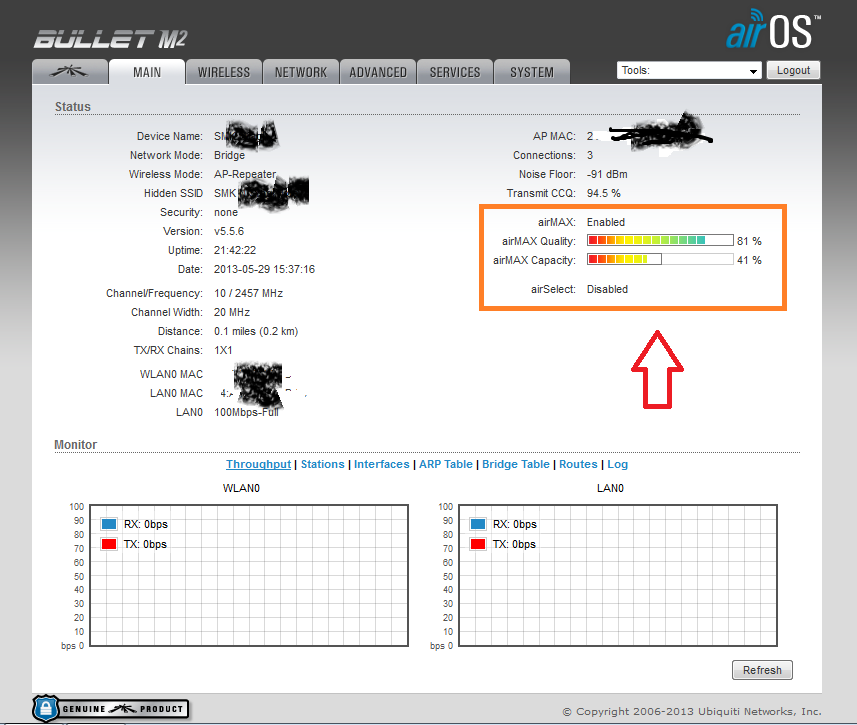Open the Bridge Table link
857x725 pixels.
[515, 464]
